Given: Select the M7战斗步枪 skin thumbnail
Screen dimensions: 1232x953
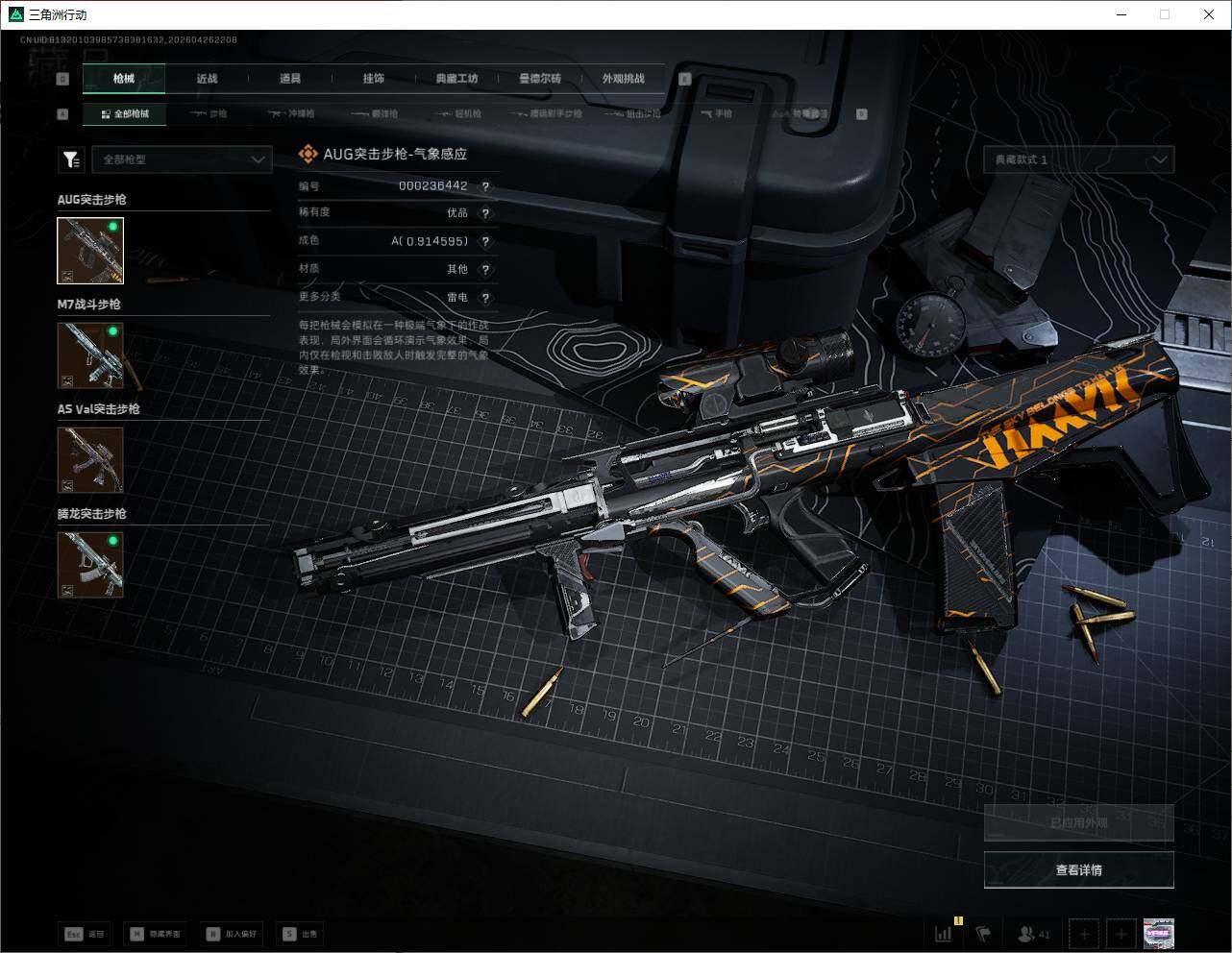Looking at the screenshot, I should [90, 355].
